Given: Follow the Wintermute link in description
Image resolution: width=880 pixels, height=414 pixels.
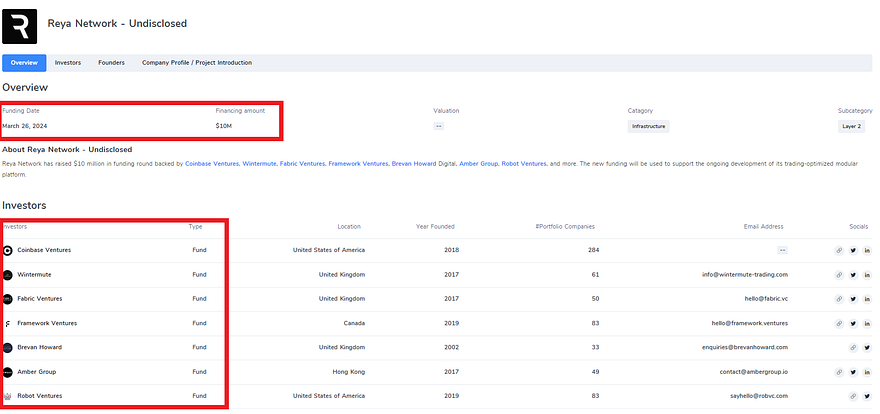Looking at the screenshot, I should point(259,164).
